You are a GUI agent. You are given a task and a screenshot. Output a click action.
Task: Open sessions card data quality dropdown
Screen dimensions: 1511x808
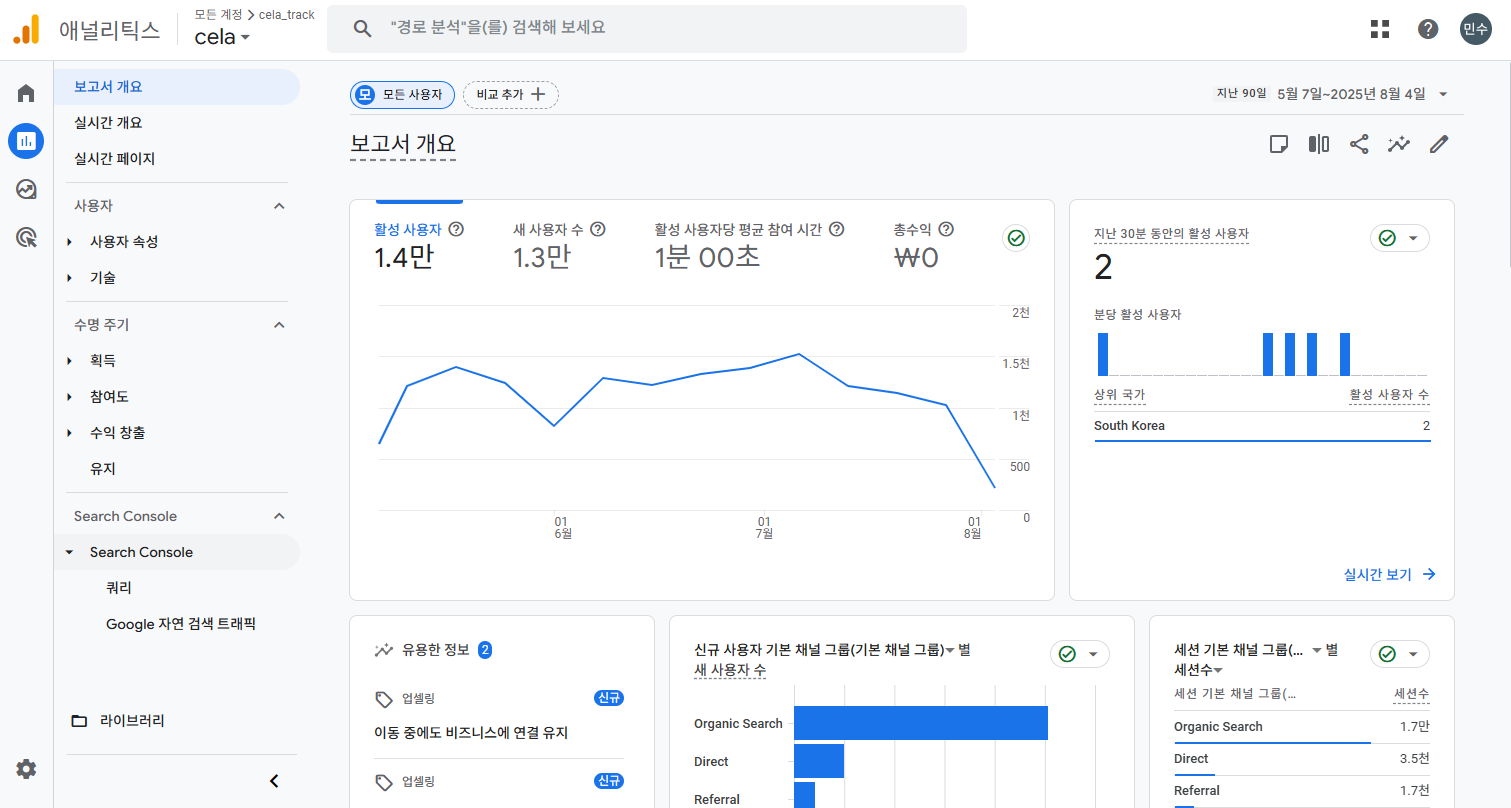(1399, 654)
